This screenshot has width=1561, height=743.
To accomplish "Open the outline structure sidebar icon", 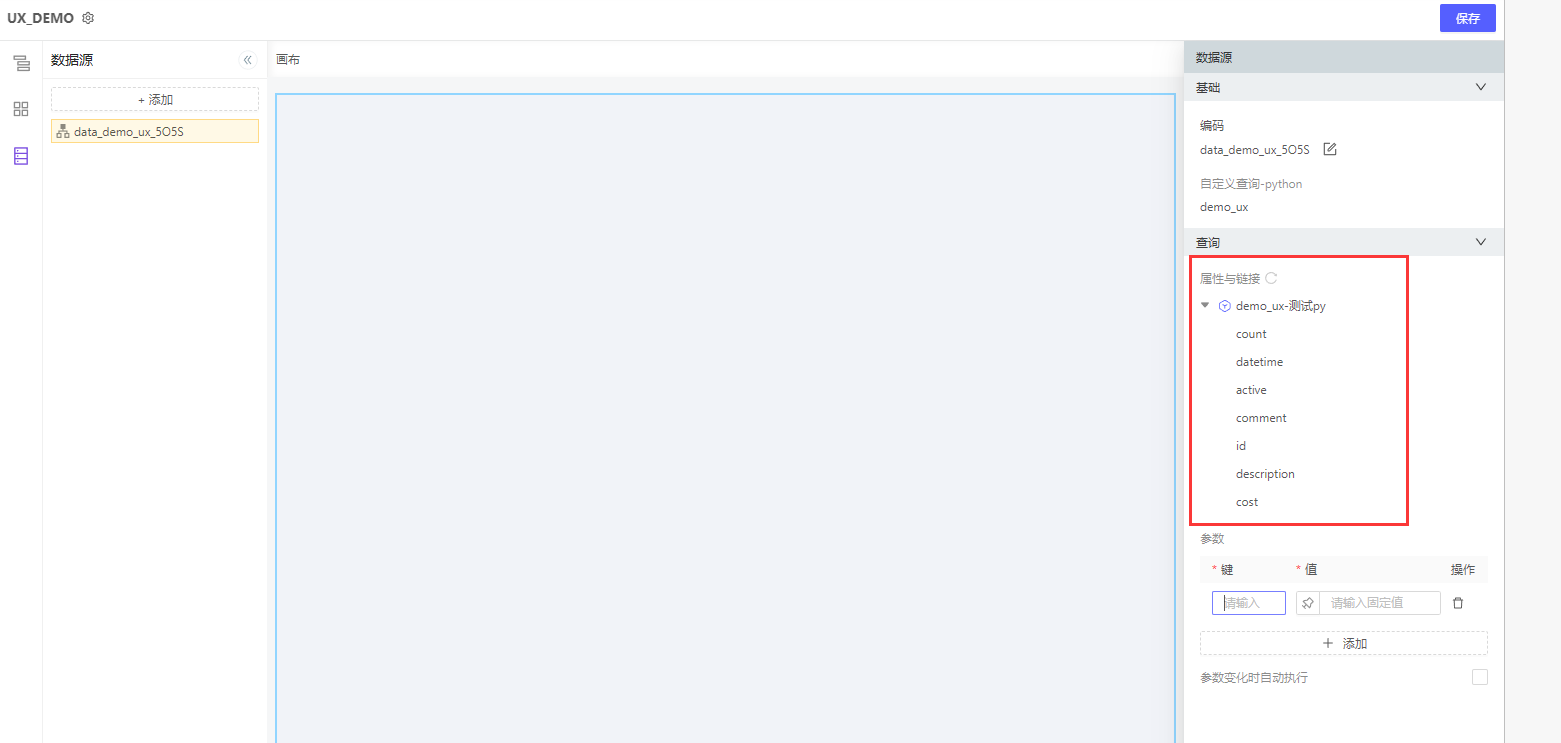I will [21, 64].
